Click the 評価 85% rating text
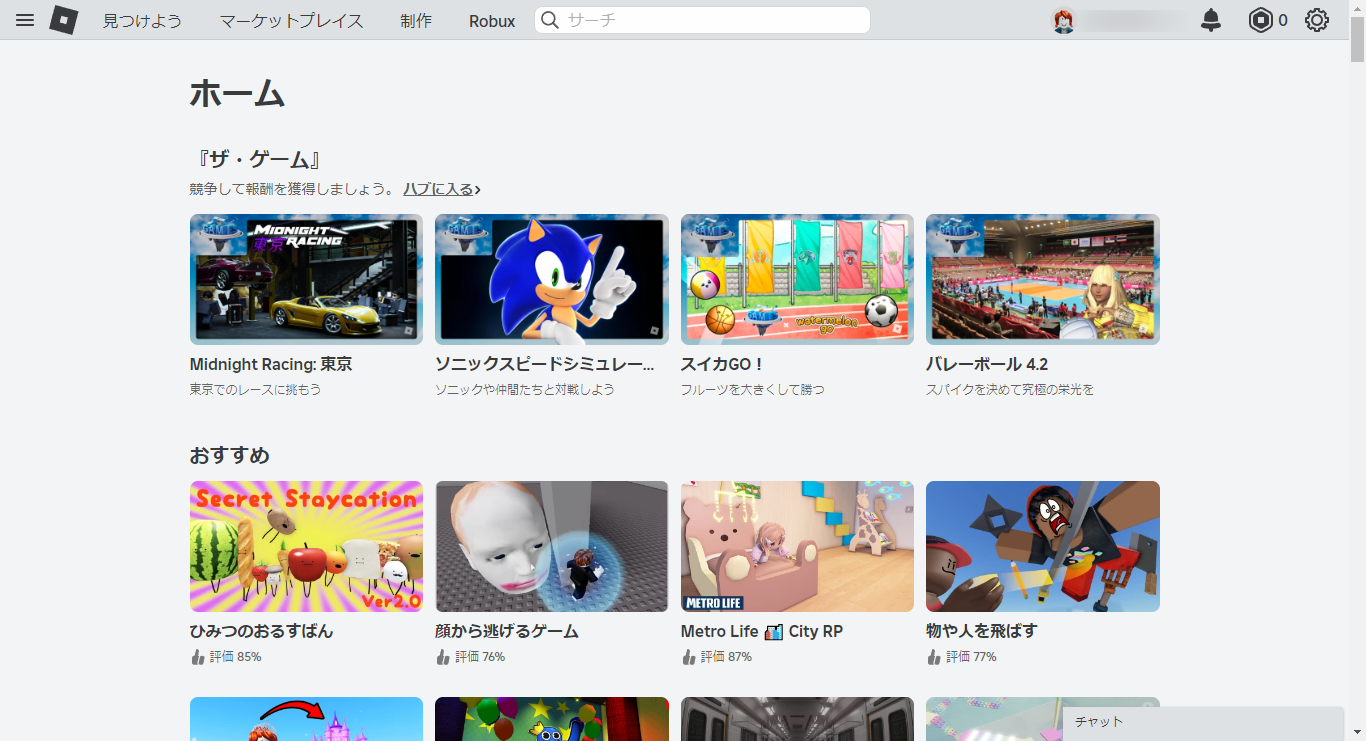The image size is (1366, 741). (236, 657)
